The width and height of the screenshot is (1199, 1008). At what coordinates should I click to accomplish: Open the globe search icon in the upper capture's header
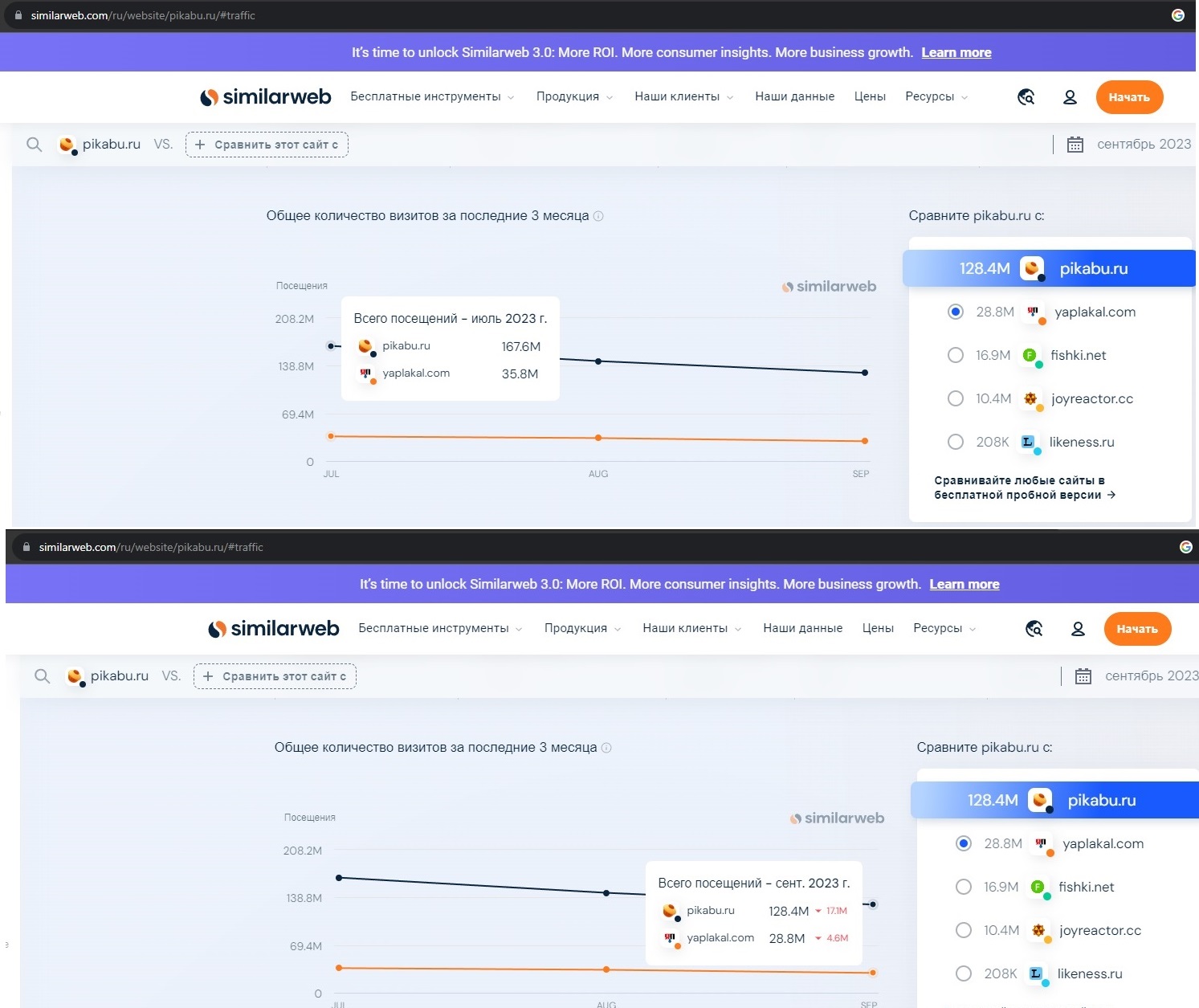pyautogui.click(x=1026, y=97)
